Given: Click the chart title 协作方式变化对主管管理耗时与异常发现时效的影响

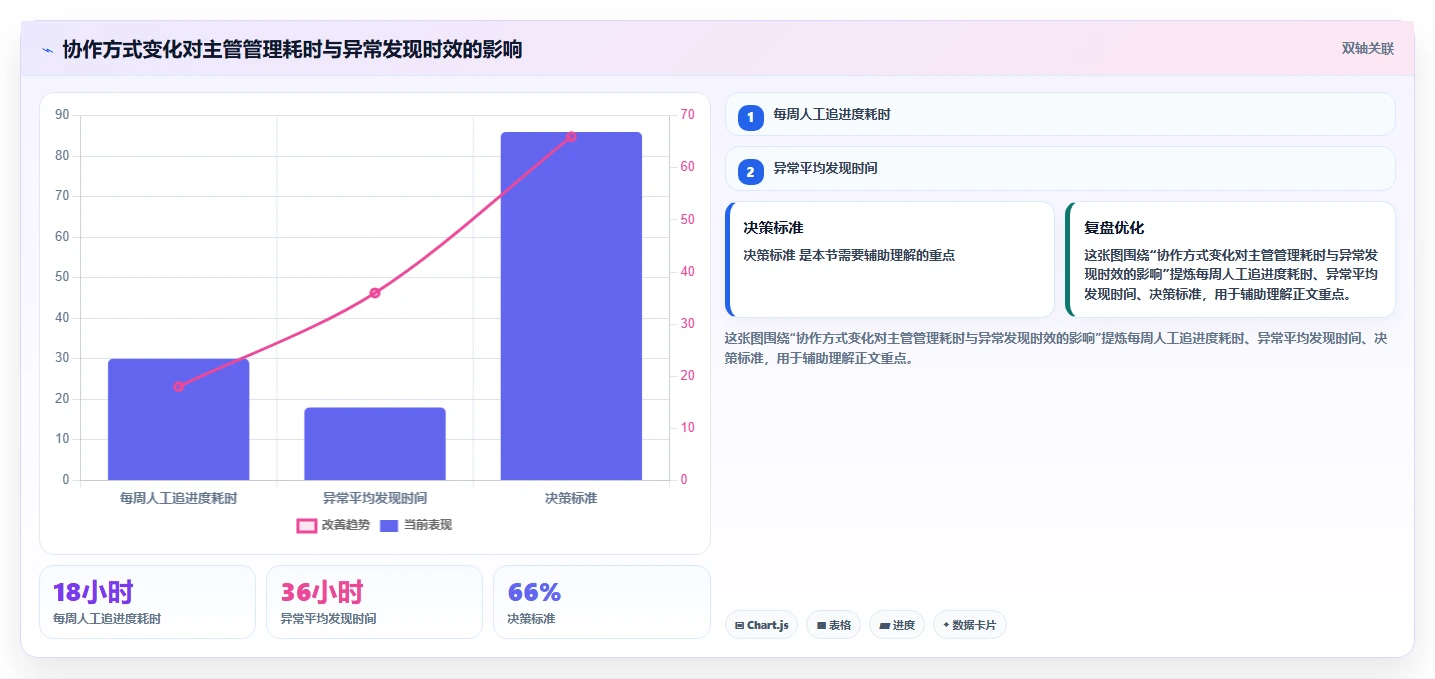Looking at the screenshot, I should (292, 49).
